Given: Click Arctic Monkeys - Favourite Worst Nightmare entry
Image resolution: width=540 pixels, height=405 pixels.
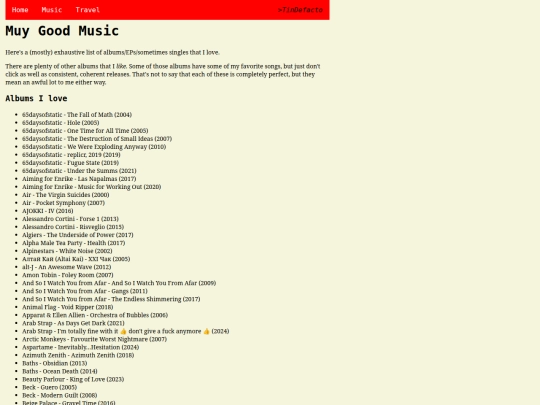Looking at the screenshot, I should (x=94, y=339).
